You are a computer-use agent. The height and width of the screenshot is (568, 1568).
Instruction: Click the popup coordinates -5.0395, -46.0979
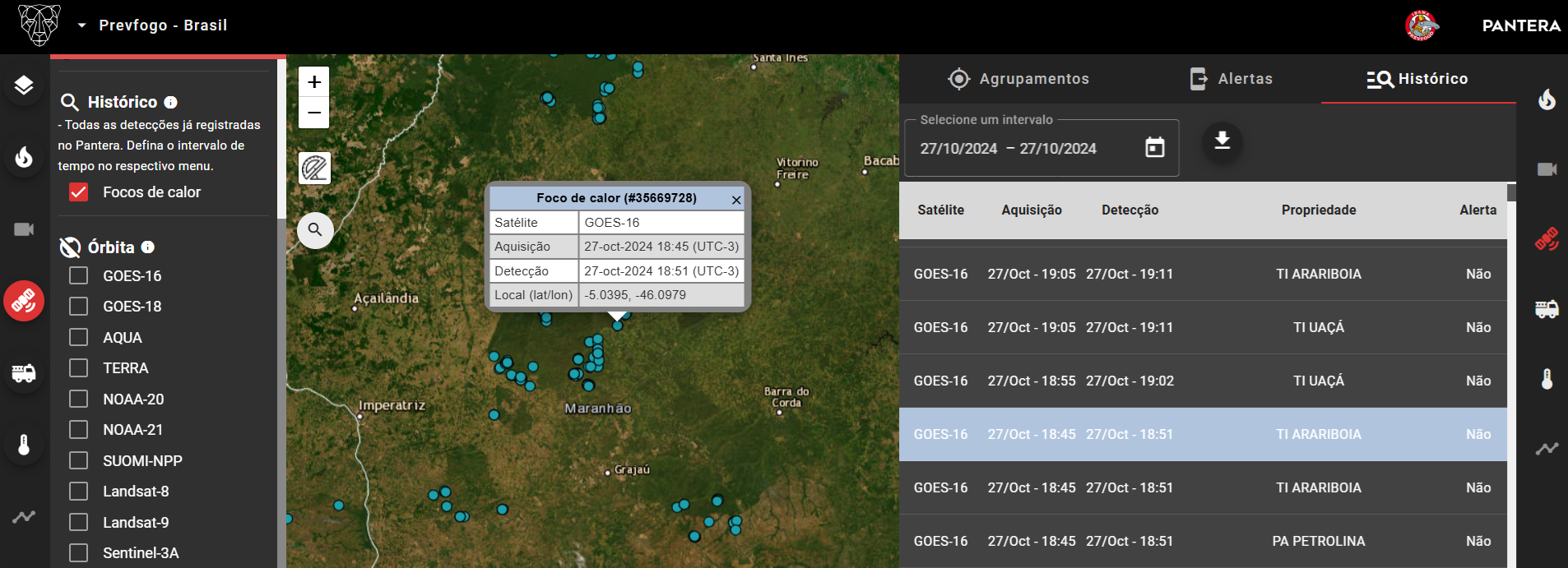coord(635,295)
